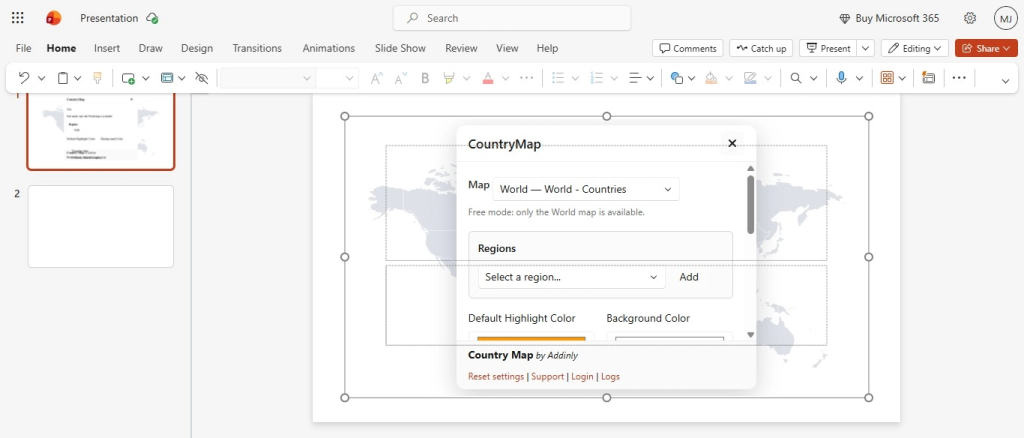Viewport: 1024px width, 438px height.
Task: Open more font options ellipsis
Action: pos(526,78)
